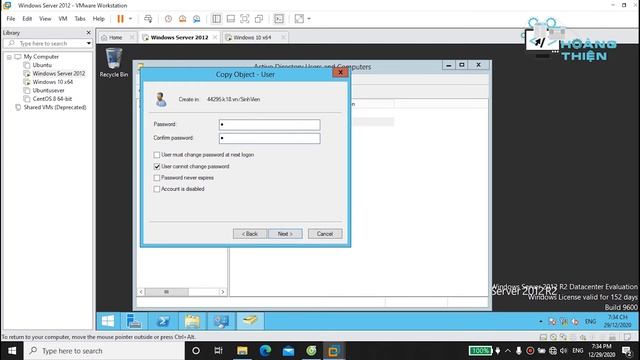Screen dimensions: 640x360
Task: Open the stretch display dropdown arrow
Action: tap(309, 19)
